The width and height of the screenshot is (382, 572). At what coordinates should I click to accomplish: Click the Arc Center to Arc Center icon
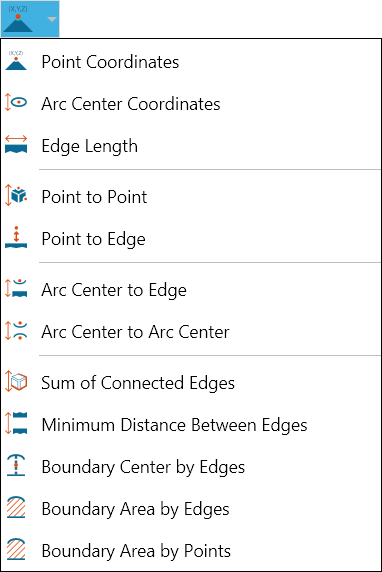[x=16, y=331]
